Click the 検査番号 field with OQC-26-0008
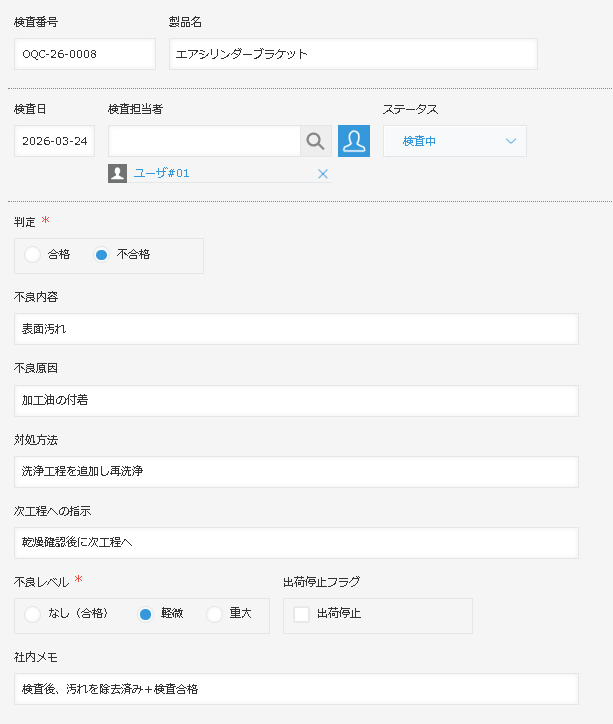 85,54
